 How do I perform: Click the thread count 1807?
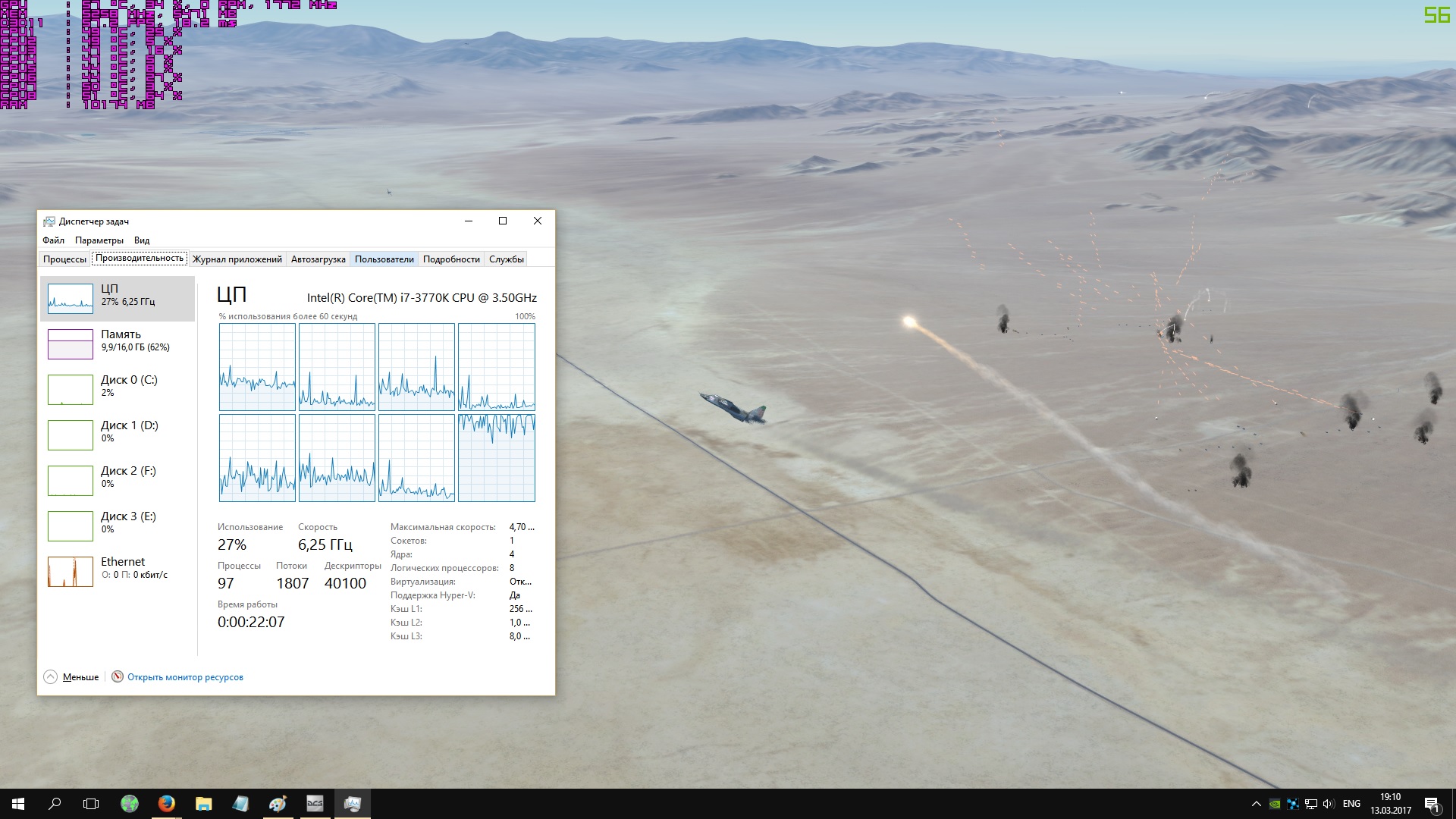[293, 583]
